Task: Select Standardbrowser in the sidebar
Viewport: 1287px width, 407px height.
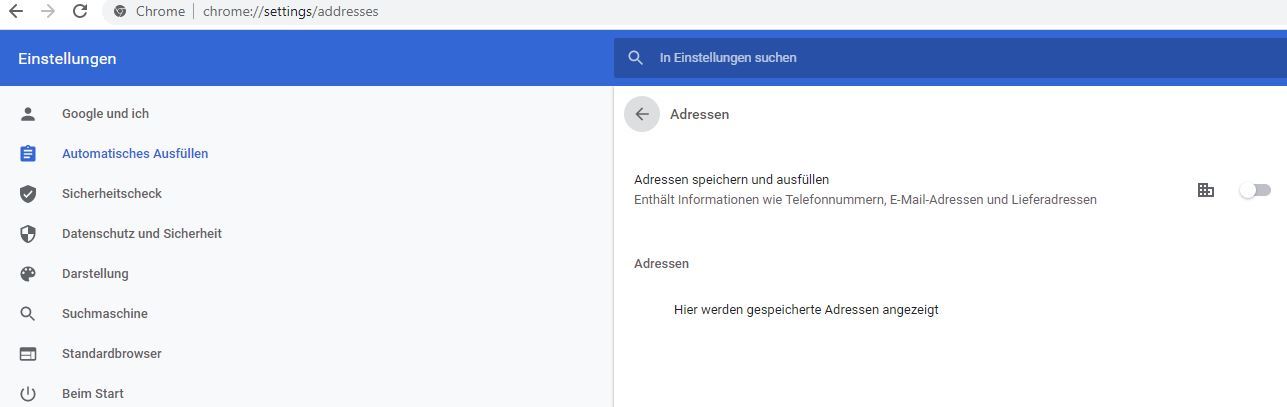Action: click(112, 354)
